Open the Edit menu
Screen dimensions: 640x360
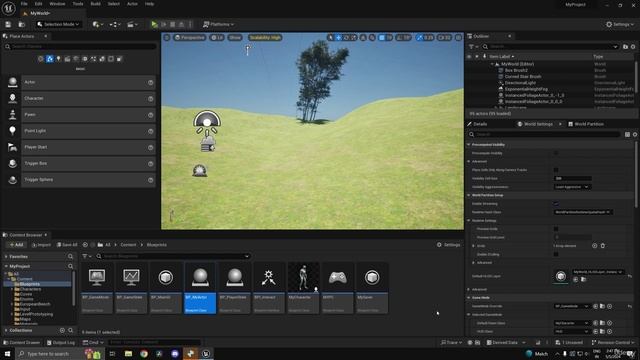tap(38, 4)
